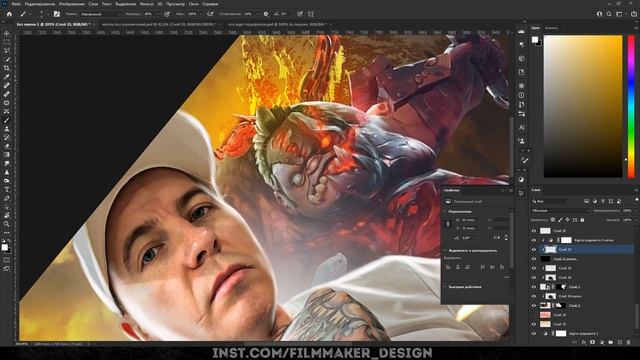Collapse the Выровнять и распределить section
640x360 pixels.
445,250
